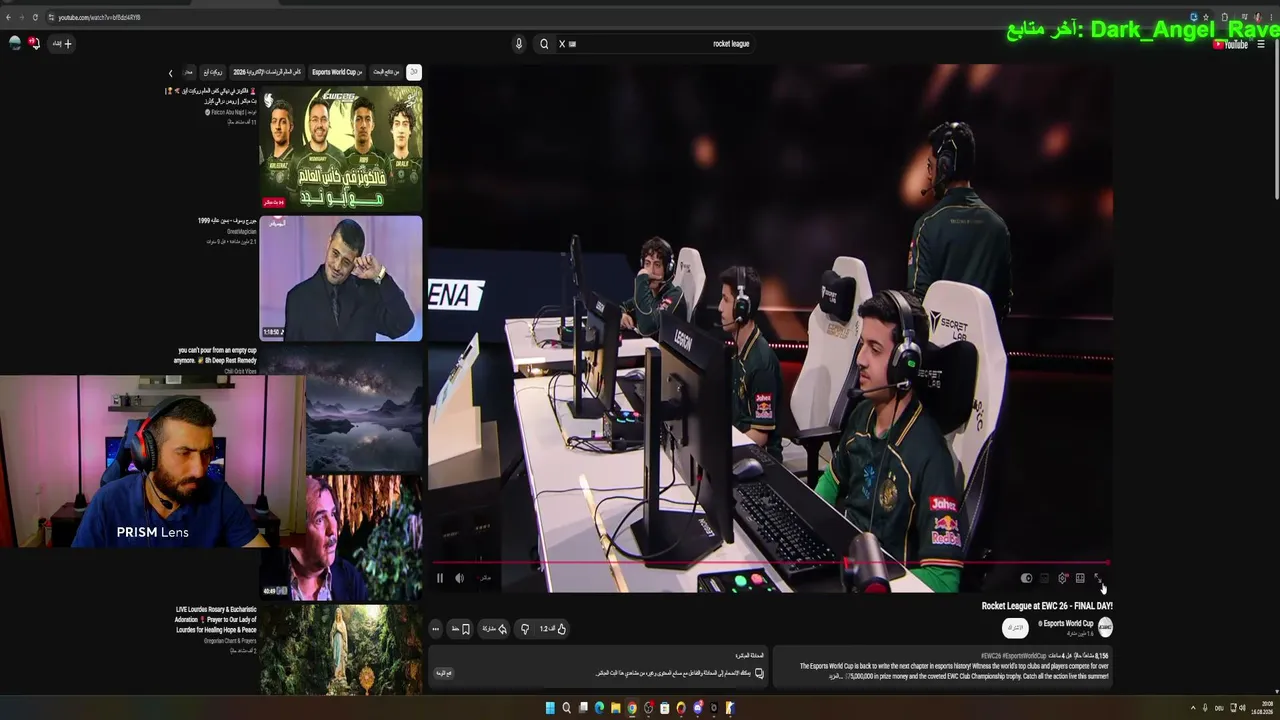Clear the search query with the X
The width and height of the screenshot is (1280, 720).
(562, 44)
